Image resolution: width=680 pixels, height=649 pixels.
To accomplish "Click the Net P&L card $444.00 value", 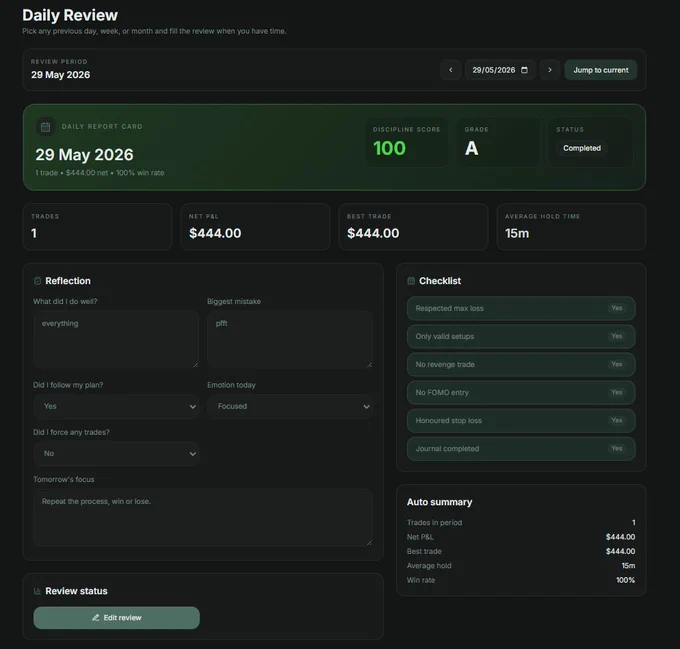I will [x=215, y=233].
